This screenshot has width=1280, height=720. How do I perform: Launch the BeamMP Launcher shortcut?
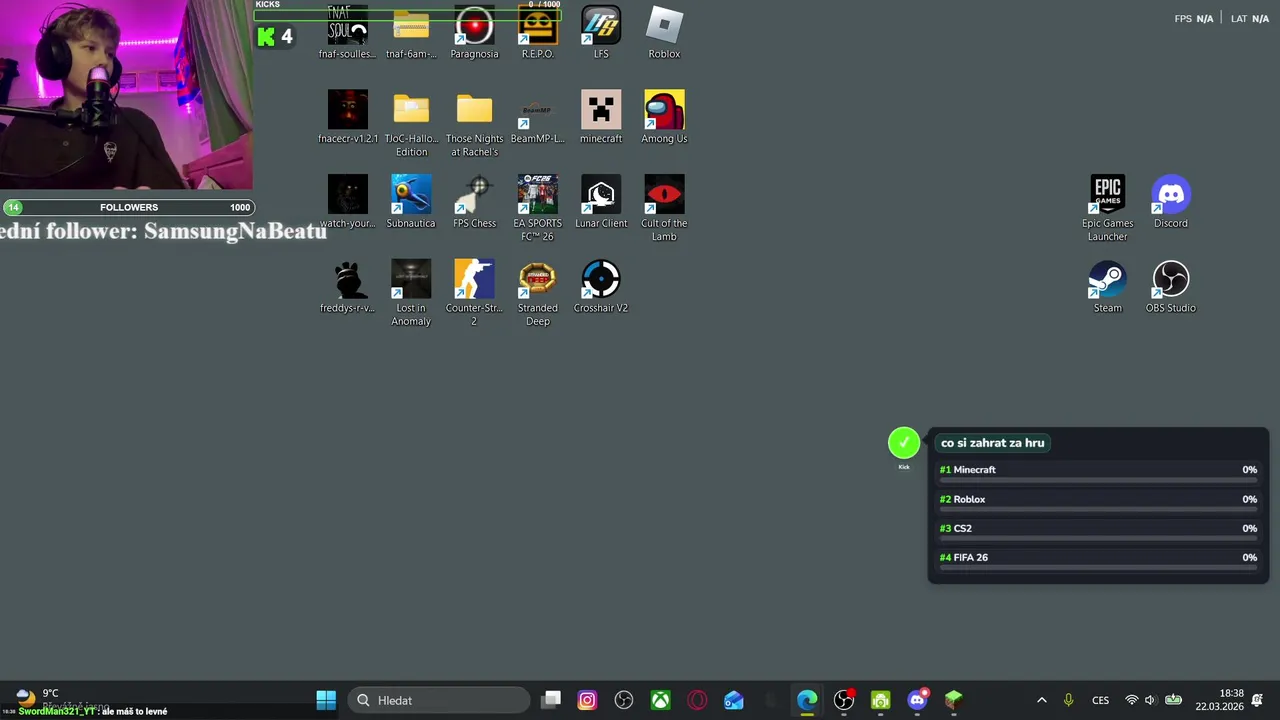537,117
